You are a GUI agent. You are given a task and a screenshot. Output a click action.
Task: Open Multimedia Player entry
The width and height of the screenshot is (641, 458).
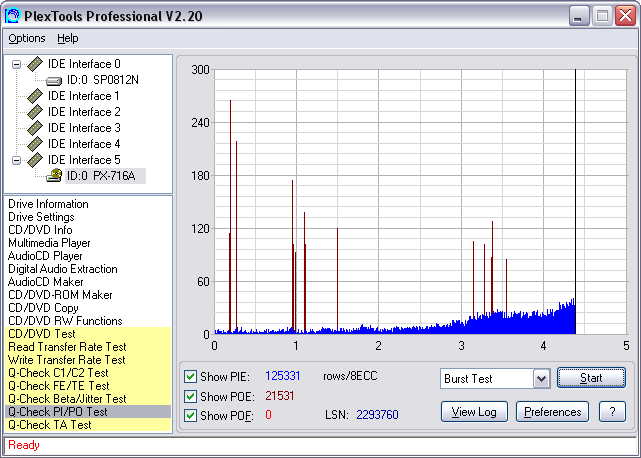49,243
